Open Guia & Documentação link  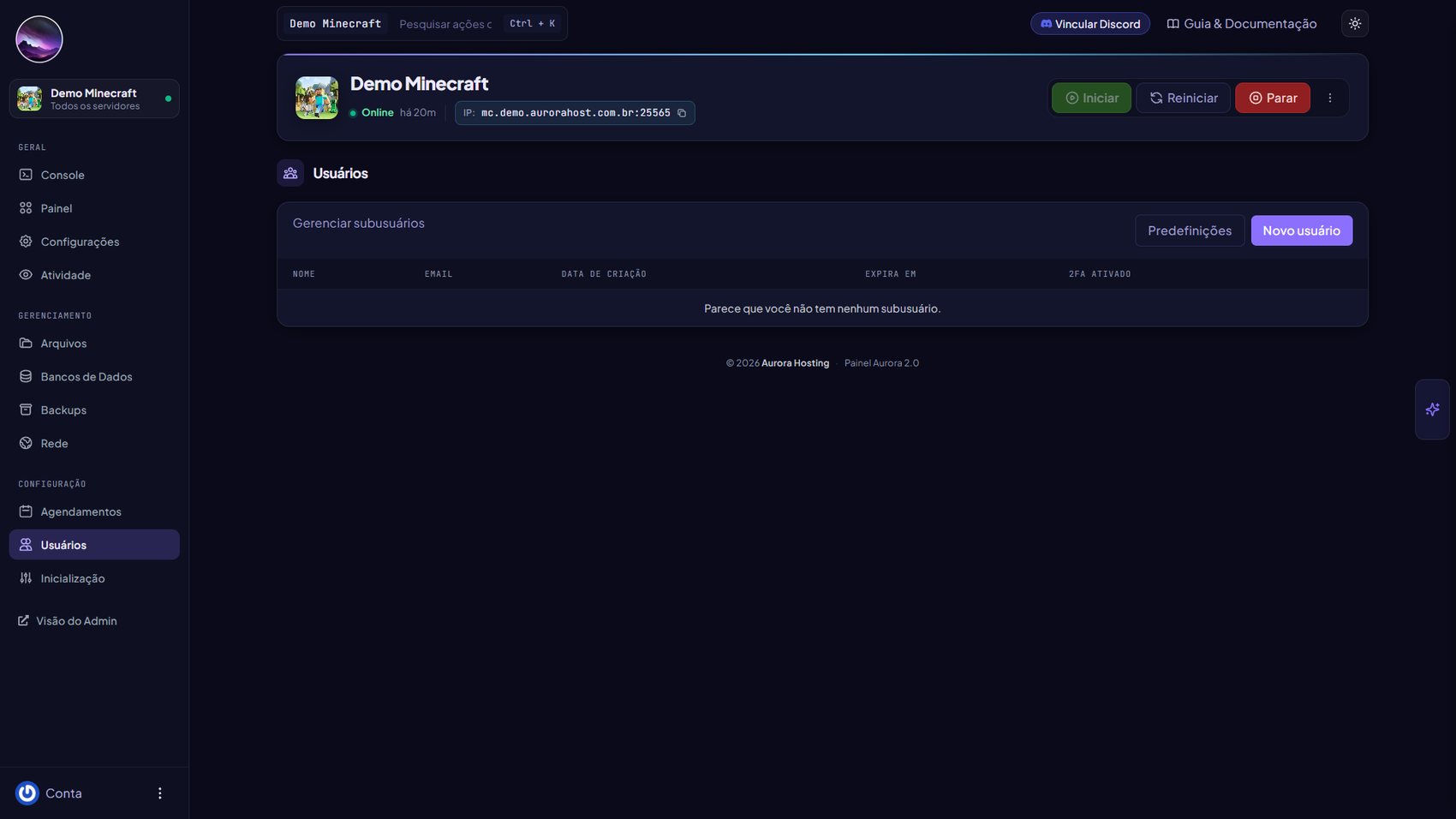pos(1242,24)
